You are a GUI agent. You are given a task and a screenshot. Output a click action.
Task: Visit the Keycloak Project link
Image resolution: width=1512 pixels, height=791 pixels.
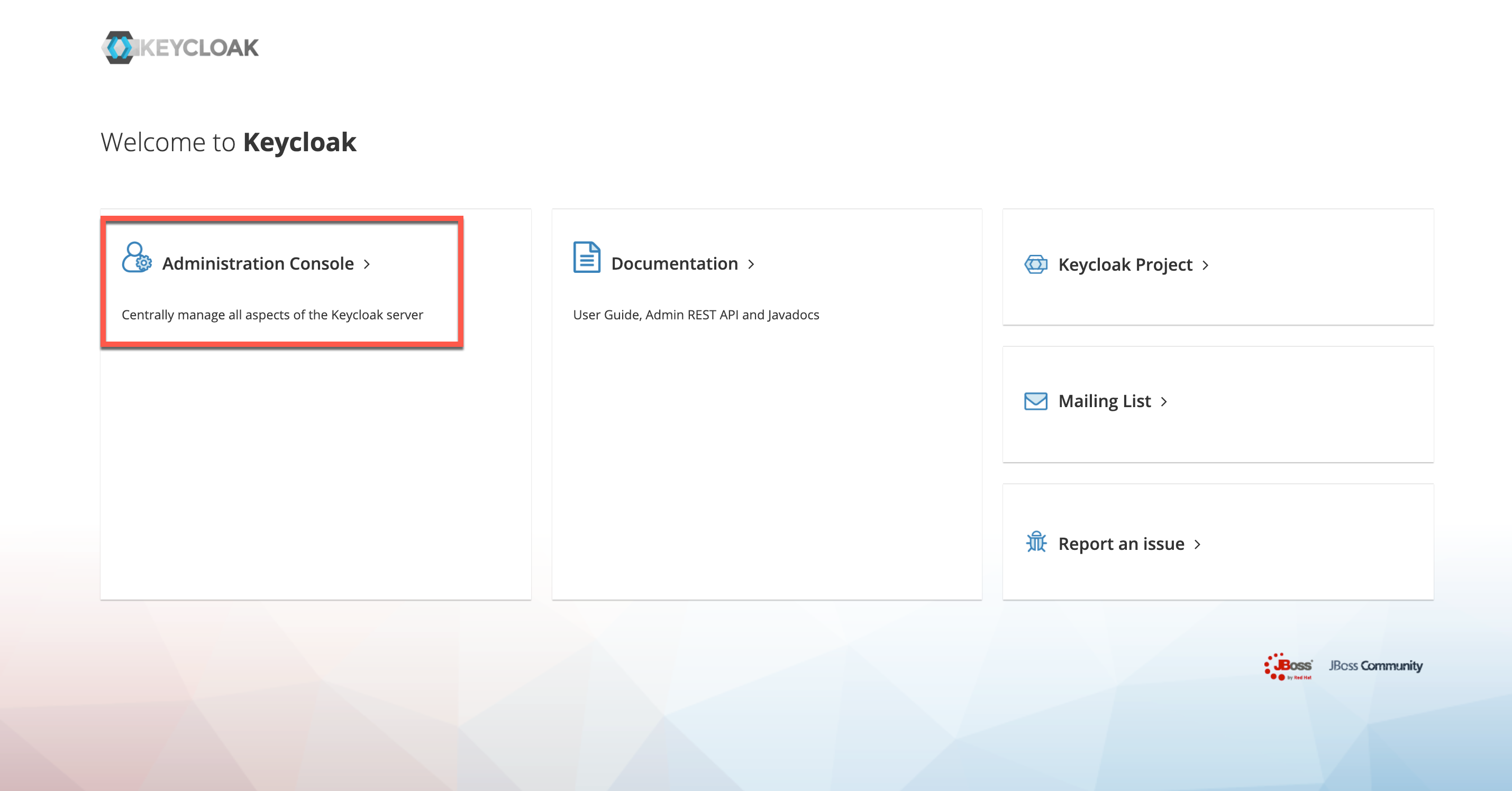pos(1125,265)
